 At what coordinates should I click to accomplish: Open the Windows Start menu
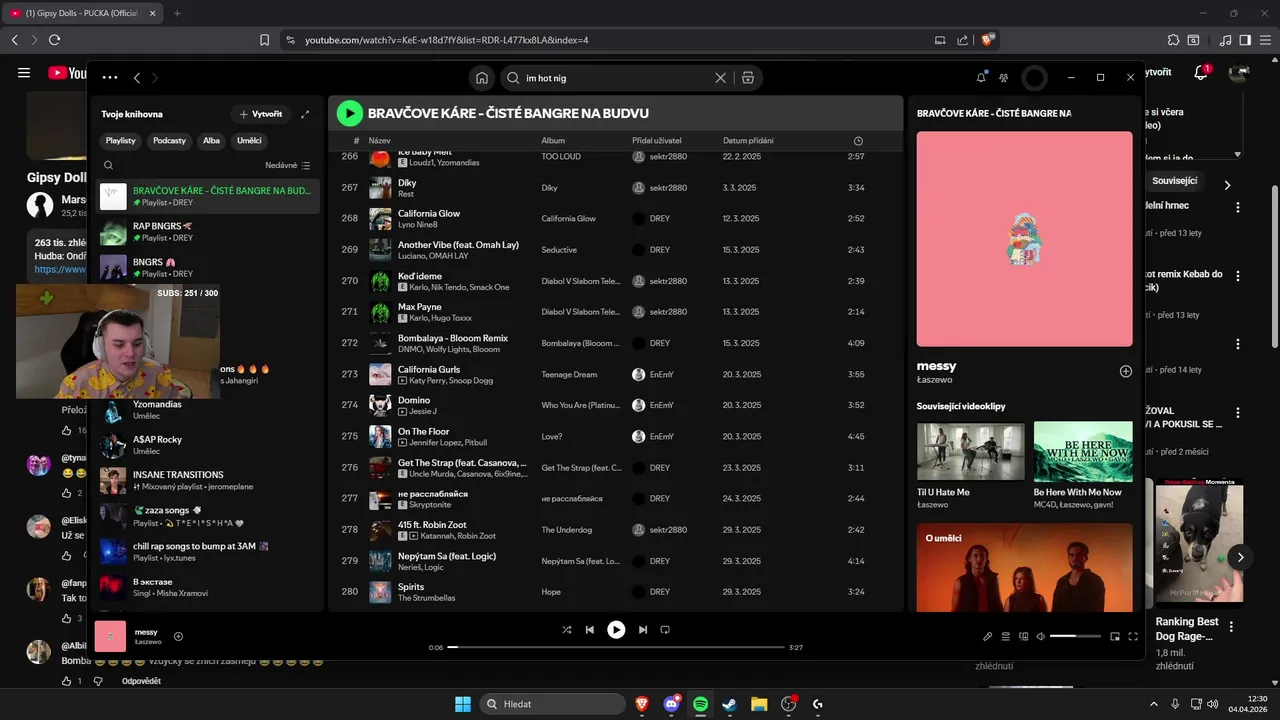(x=463, y=704)
